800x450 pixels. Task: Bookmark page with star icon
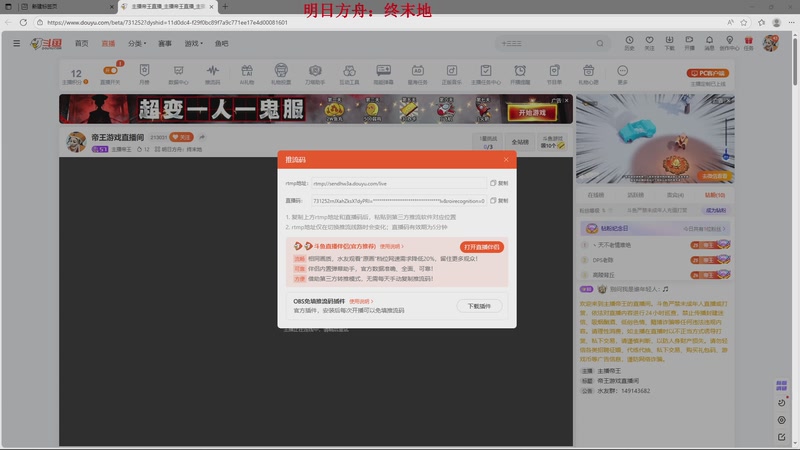(744, 22)
